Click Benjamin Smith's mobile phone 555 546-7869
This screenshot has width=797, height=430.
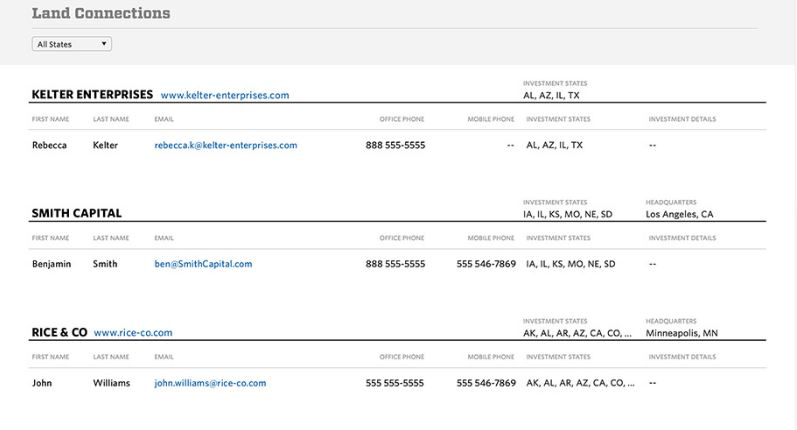coord(486,264)
